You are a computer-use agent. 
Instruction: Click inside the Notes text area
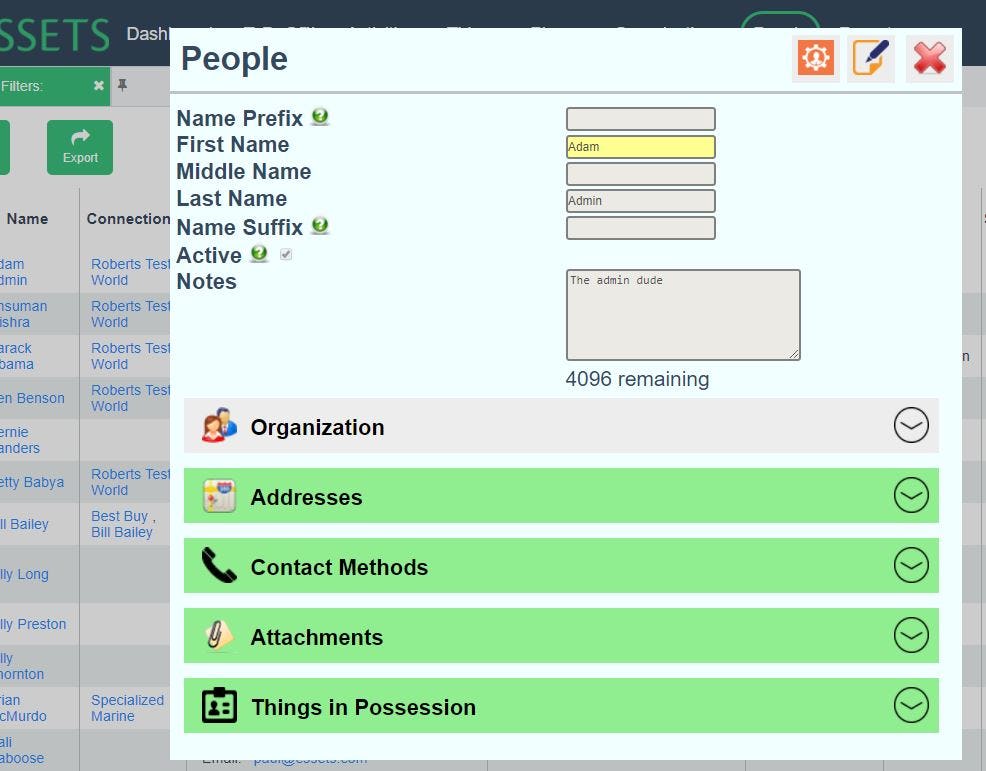683,313
